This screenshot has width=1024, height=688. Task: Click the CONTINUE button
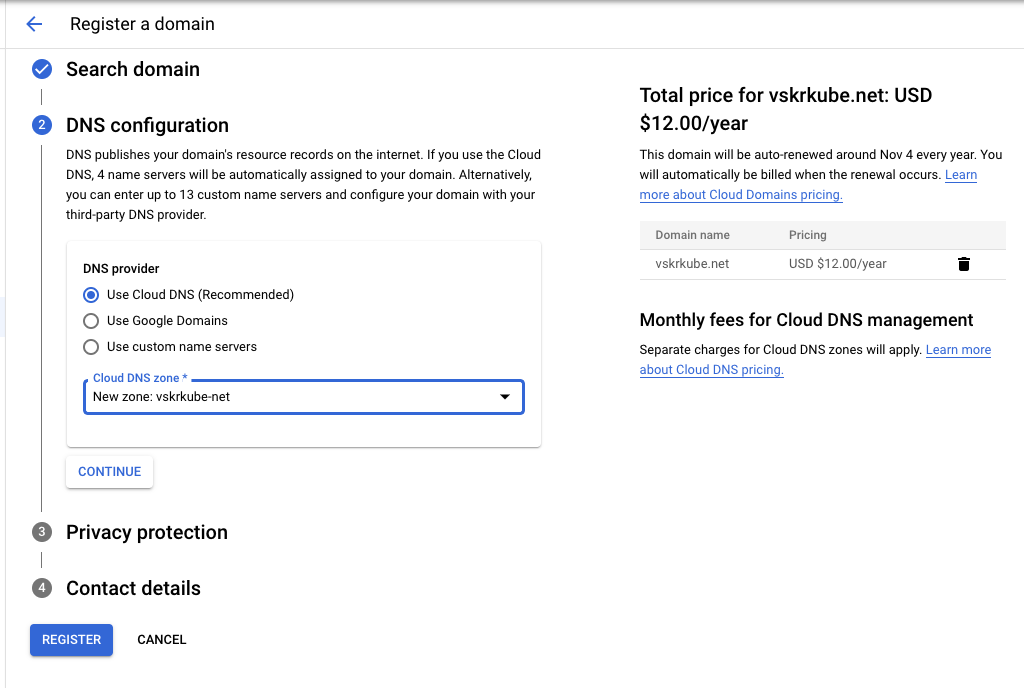[x=110, y=472]
